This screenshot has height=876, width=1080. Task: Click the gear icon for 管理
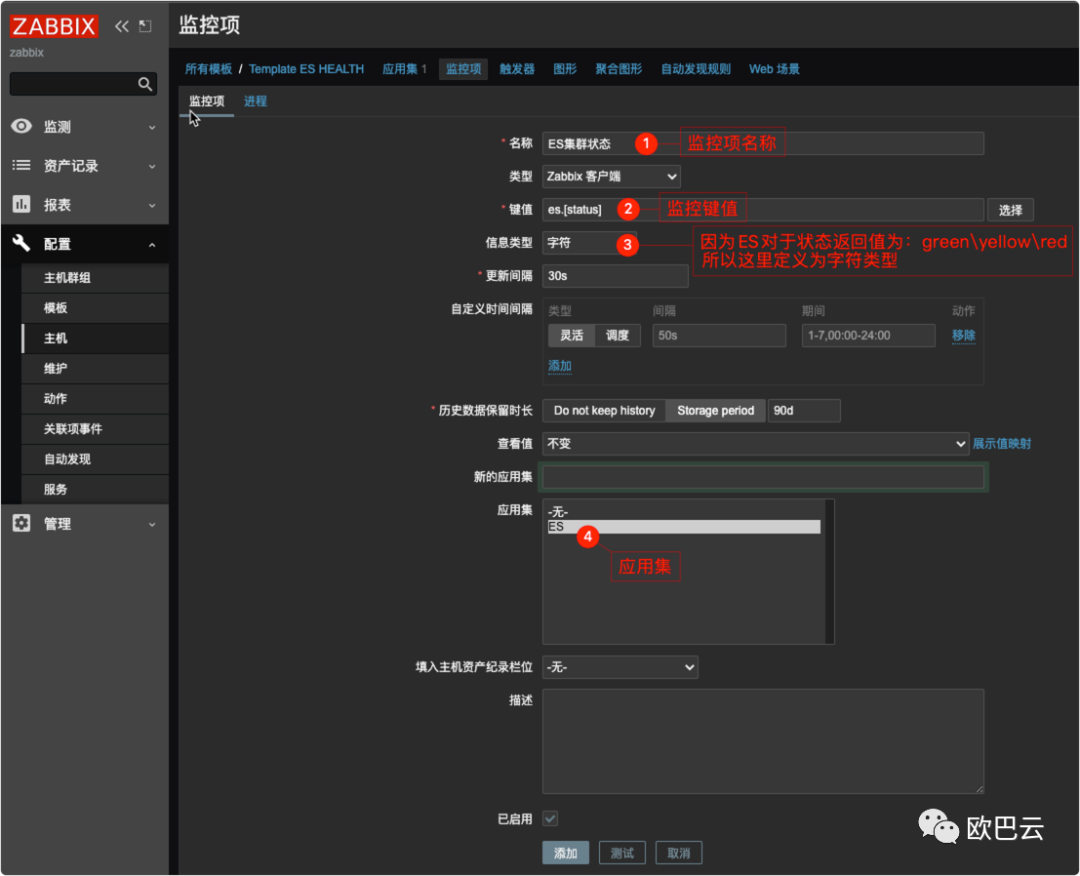(x=21, y=523)
